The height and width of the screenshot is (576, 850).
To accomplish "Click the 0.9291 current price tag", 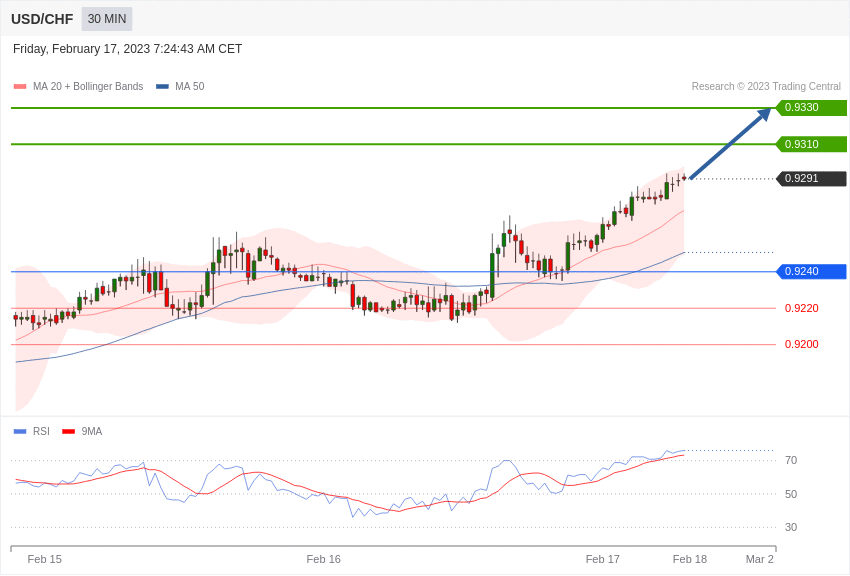I will point(811,178).
